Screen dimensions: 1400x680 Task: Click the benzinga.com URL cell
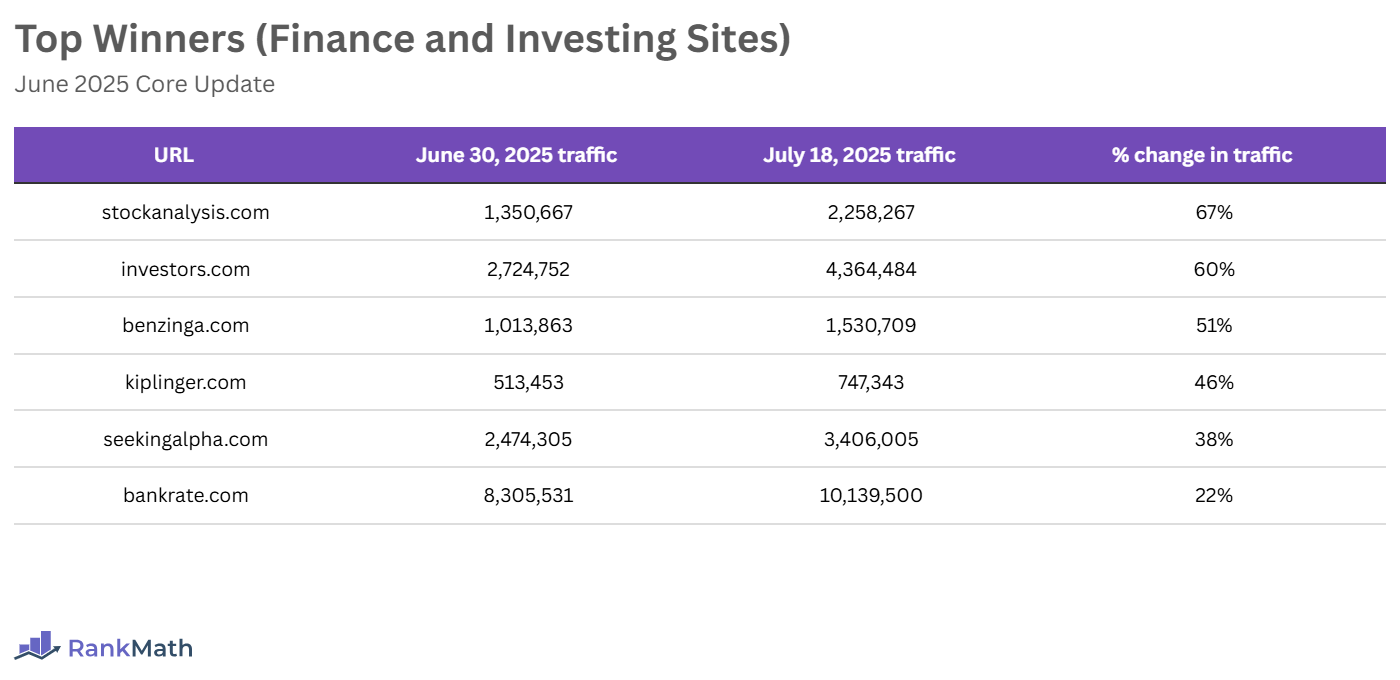186,325
